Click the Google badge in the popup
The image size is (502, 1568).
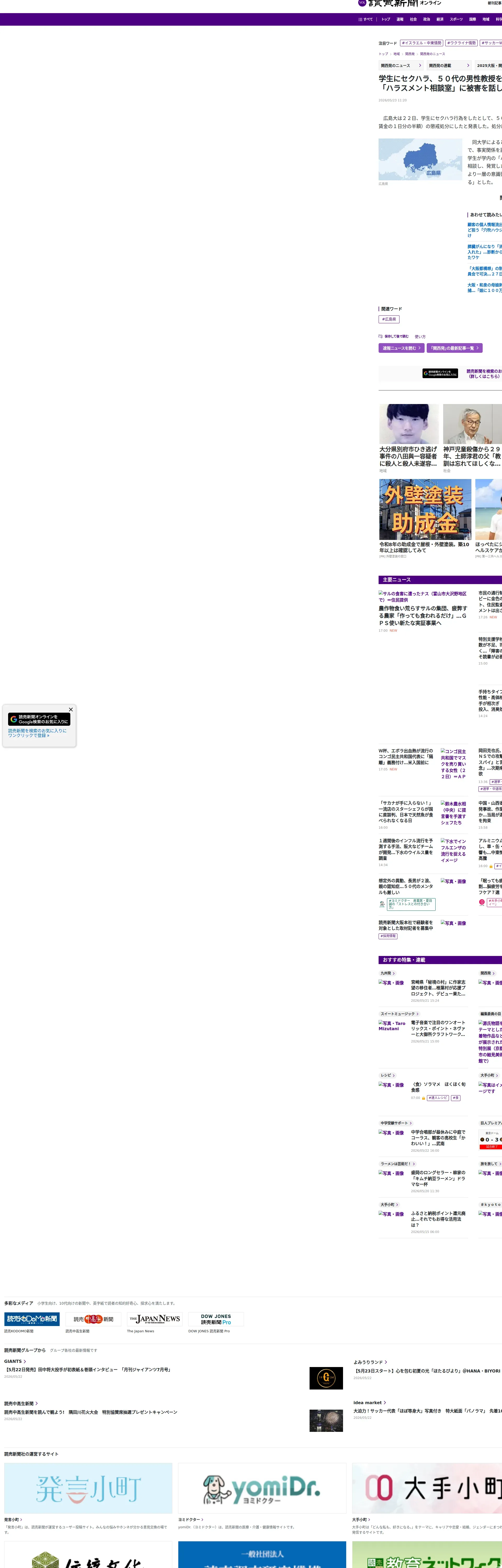(x=39, y=719)
